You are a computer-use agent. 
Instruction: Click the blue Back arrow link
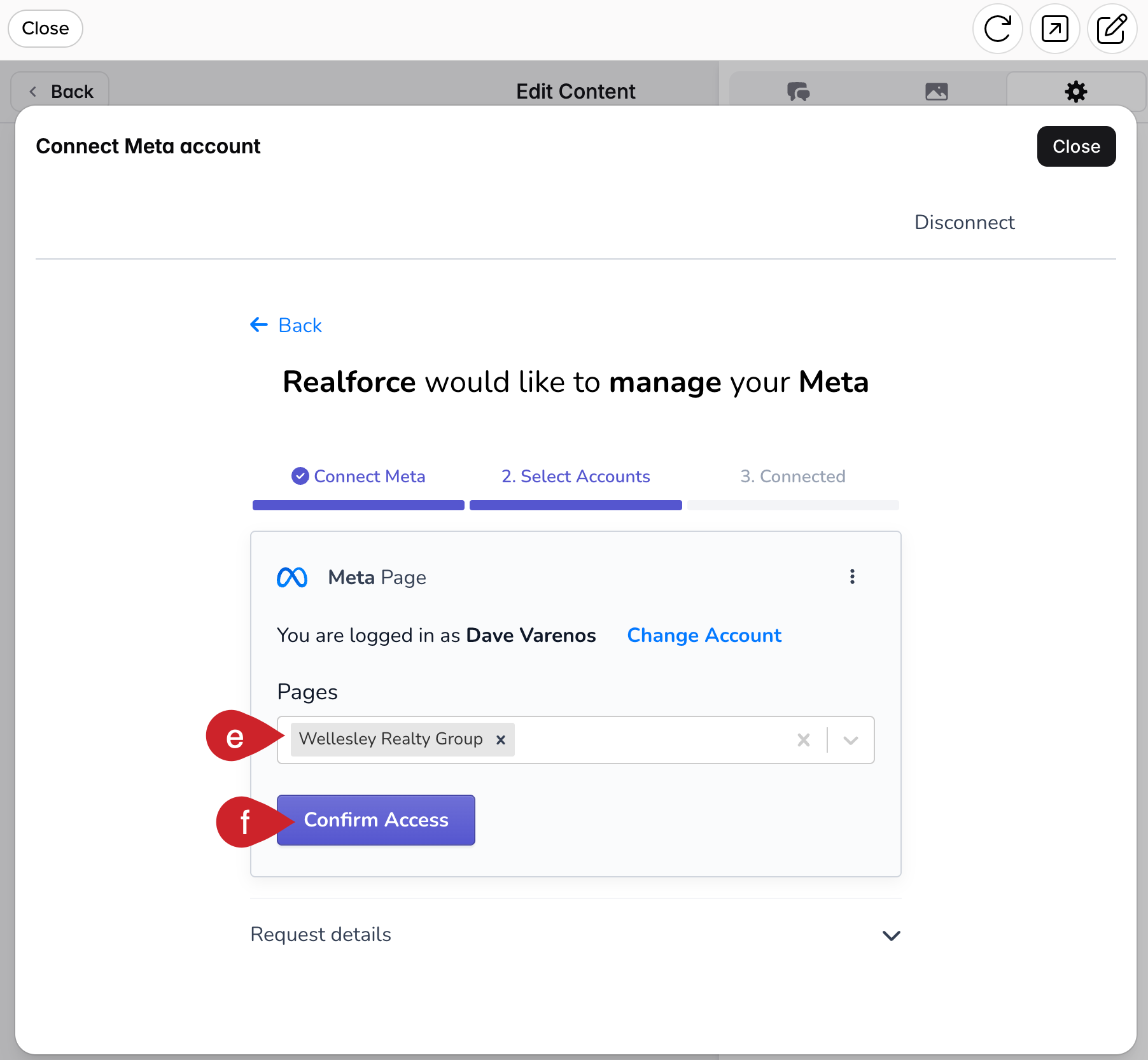[286, 325]
